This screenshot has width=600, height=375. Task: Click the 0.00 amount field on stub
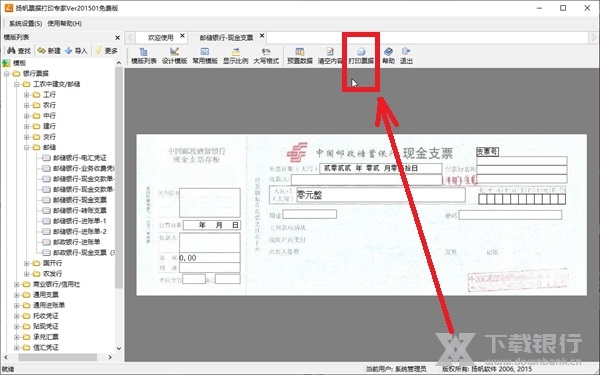(x=210, y=258)
